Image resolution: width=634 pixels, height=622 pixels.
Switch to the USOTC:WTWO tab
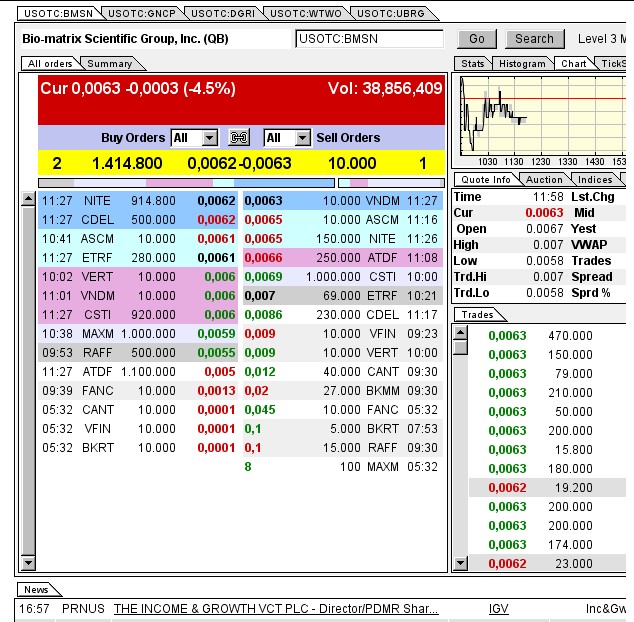click(306, 13)
